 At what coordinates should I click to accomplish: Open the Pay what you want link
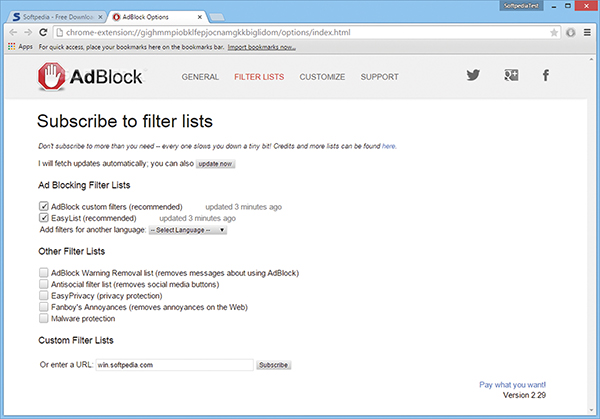[512, 385]
